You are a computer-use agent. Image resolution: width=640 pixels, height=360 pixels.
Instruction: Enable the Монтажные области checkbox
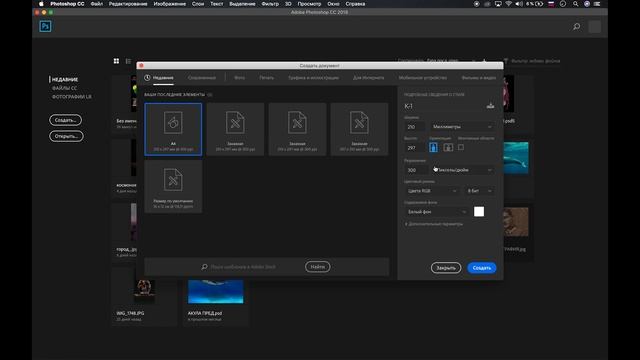coord(460,147)
